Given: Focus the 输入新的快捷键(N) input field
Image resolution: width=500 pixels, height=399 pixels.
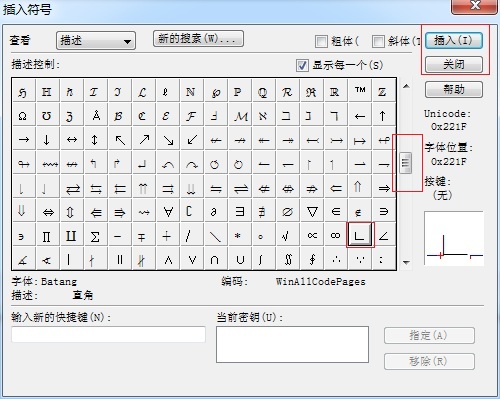Looking at the screenshot, I should pos(108,334).
